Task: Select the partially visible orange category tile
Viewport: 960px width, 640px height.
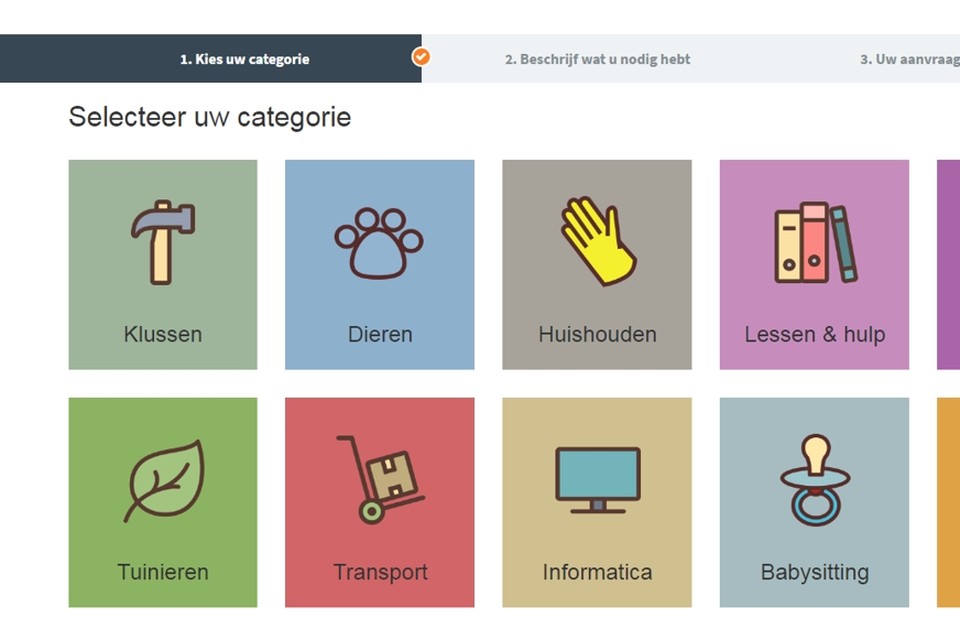Action: (948, 502)
